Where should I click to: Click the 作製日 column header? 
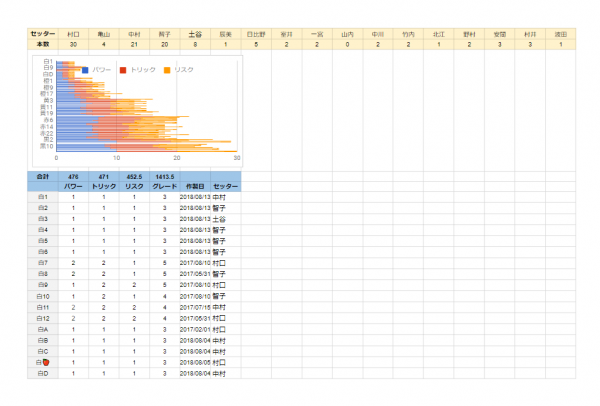click(195, 186)
